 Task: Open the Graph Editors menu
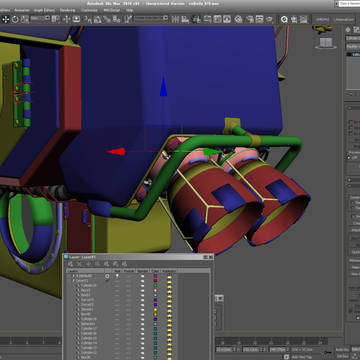pyautogui.click(x=45, y=10)
